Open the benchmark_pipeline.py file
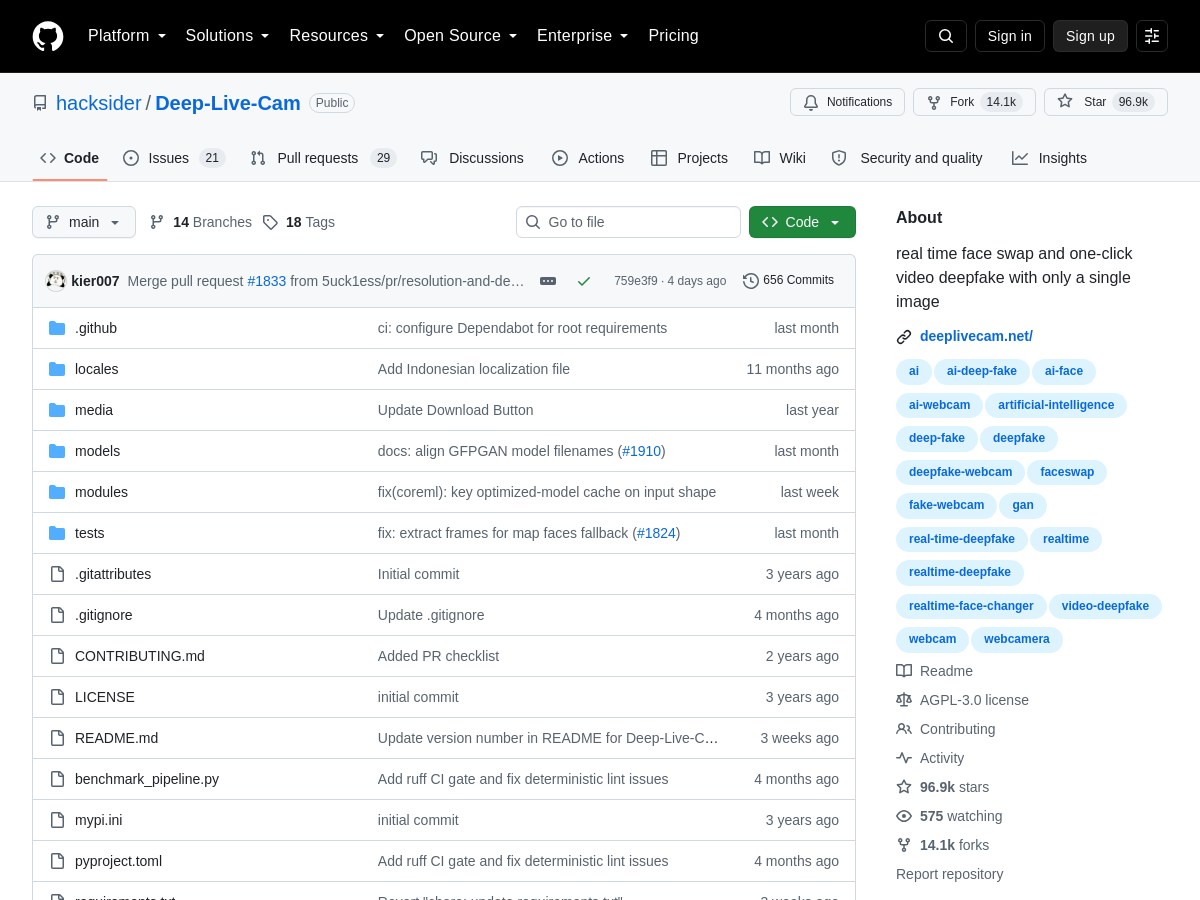 (147, 779)
